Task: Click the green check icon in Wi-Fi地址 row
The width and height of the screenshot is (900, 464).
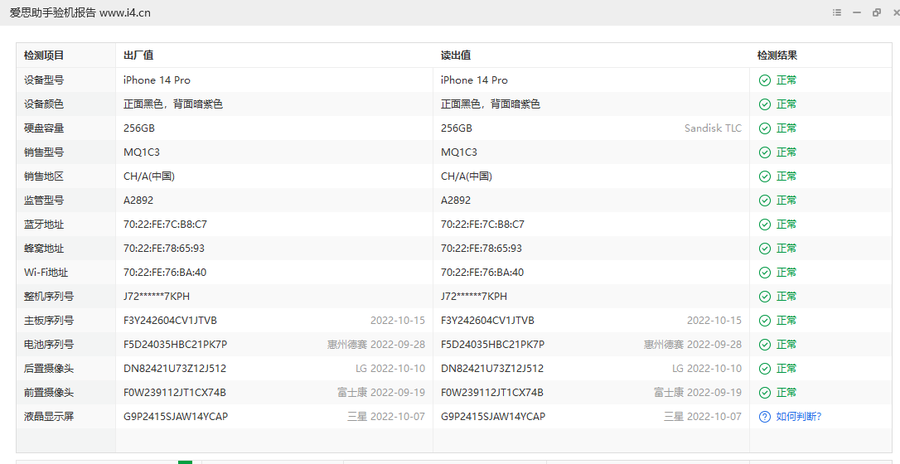Action: pos(765,272)
